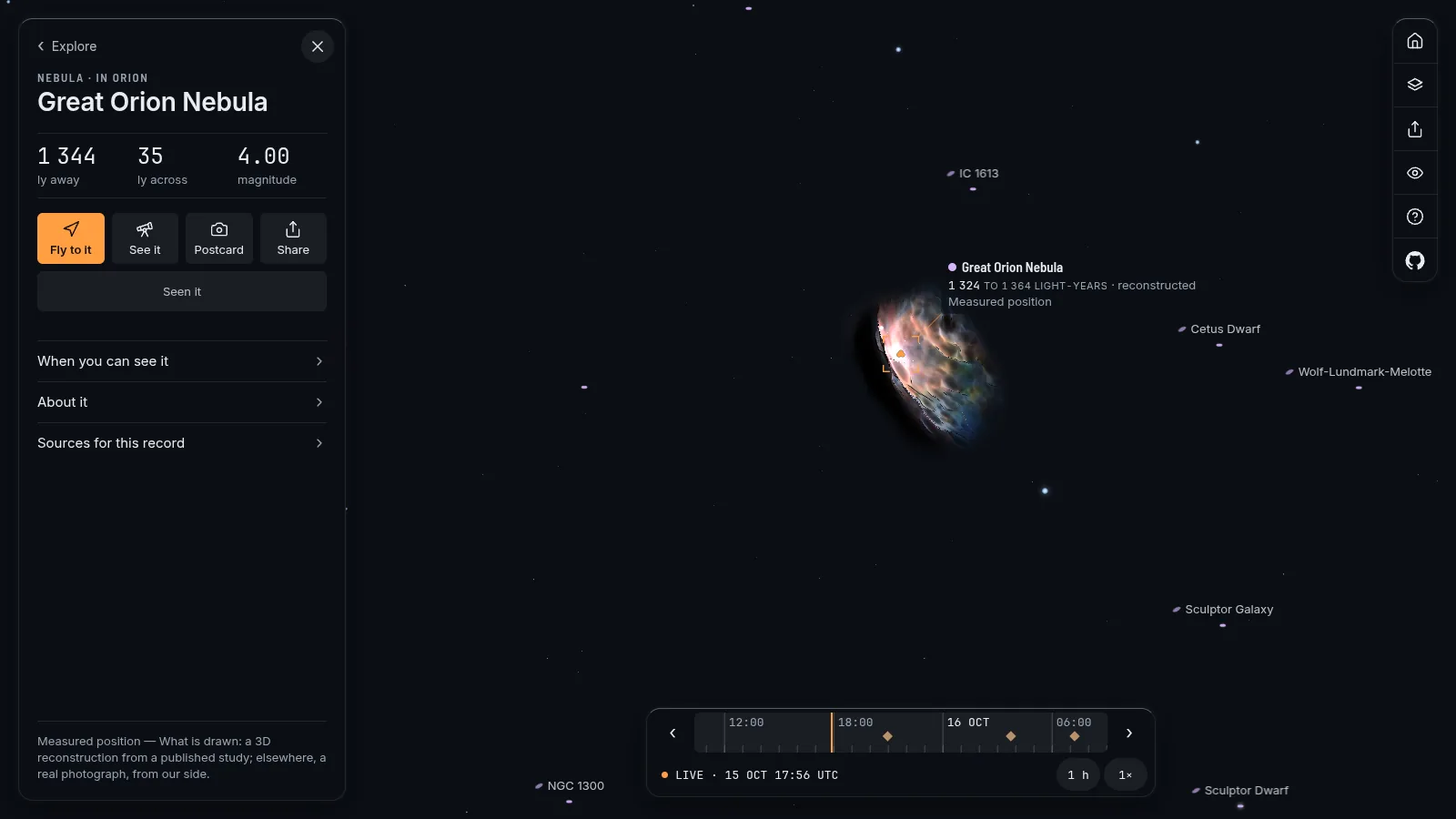The image size is (1456, 819).
Task: Open the home view icon
Action: pyautogui.click(x=1415, y=41)
